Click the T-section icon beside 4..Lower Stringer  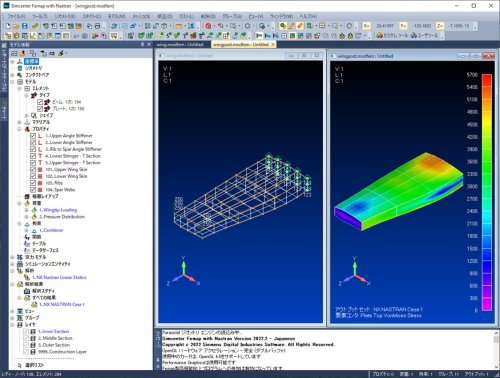[40, 156]
